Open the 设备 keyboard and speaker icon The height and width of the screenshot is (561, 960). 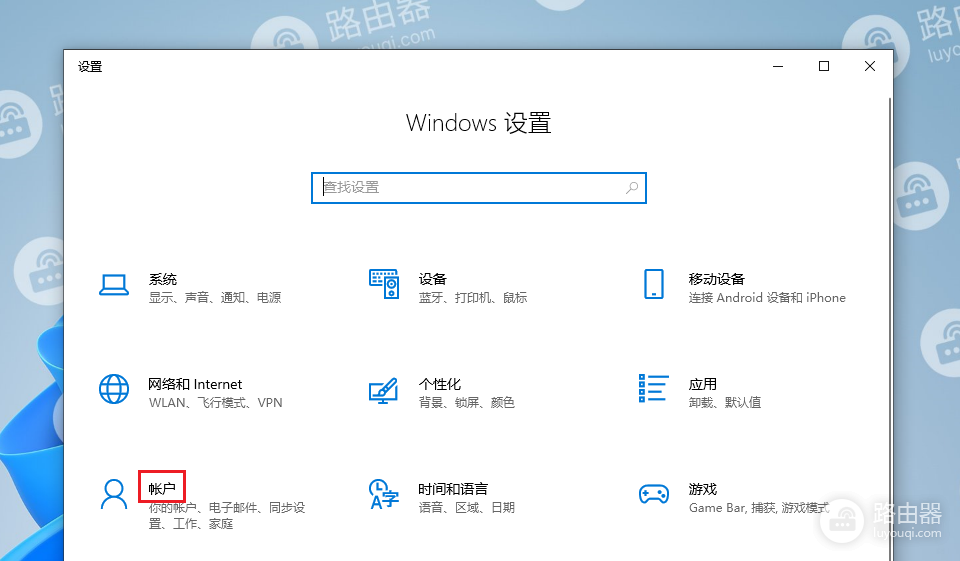(384, 284)
